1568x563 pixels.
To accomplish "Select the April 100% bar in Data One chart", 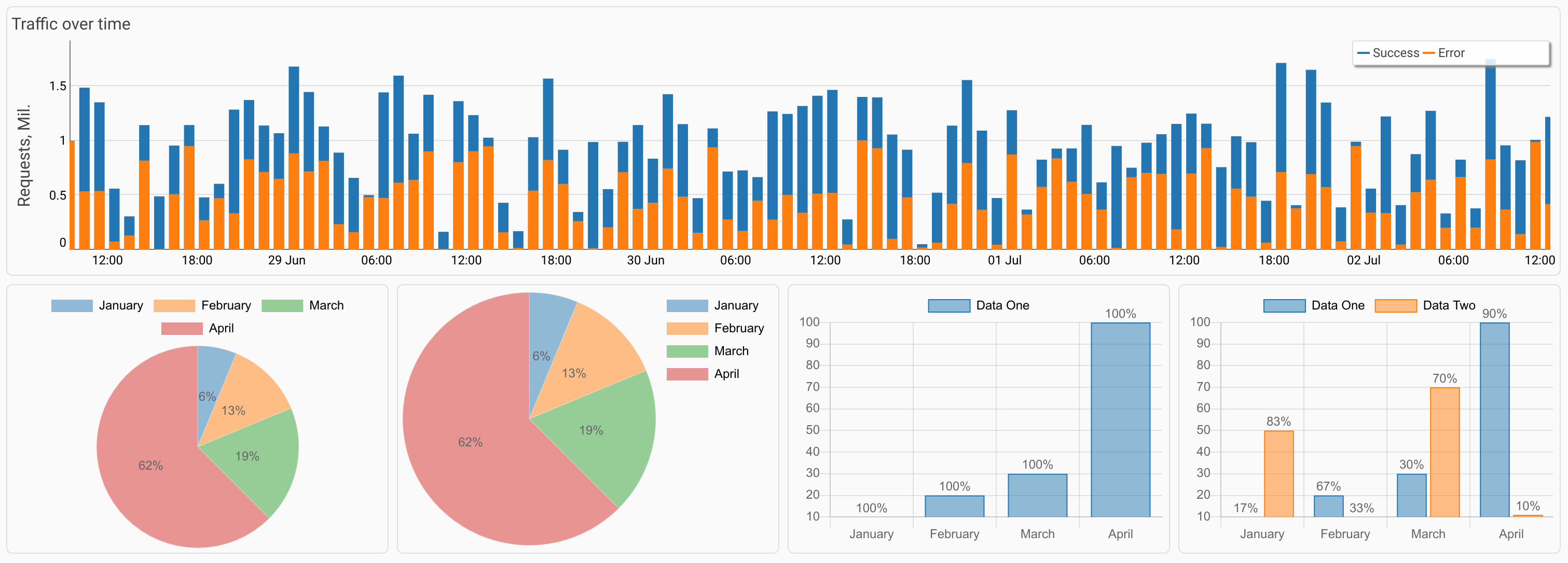I will [1120, 419].
